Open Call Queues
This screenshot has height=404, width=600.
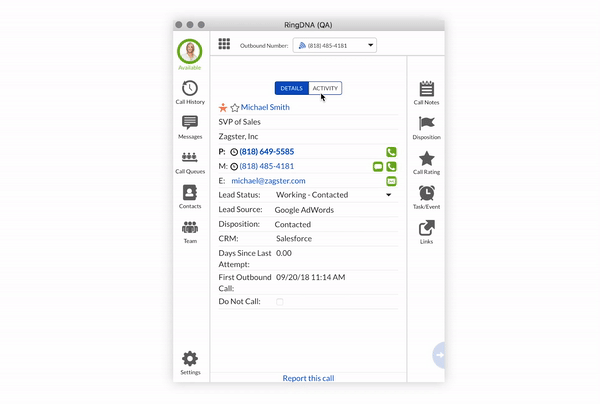pos(190,162)
